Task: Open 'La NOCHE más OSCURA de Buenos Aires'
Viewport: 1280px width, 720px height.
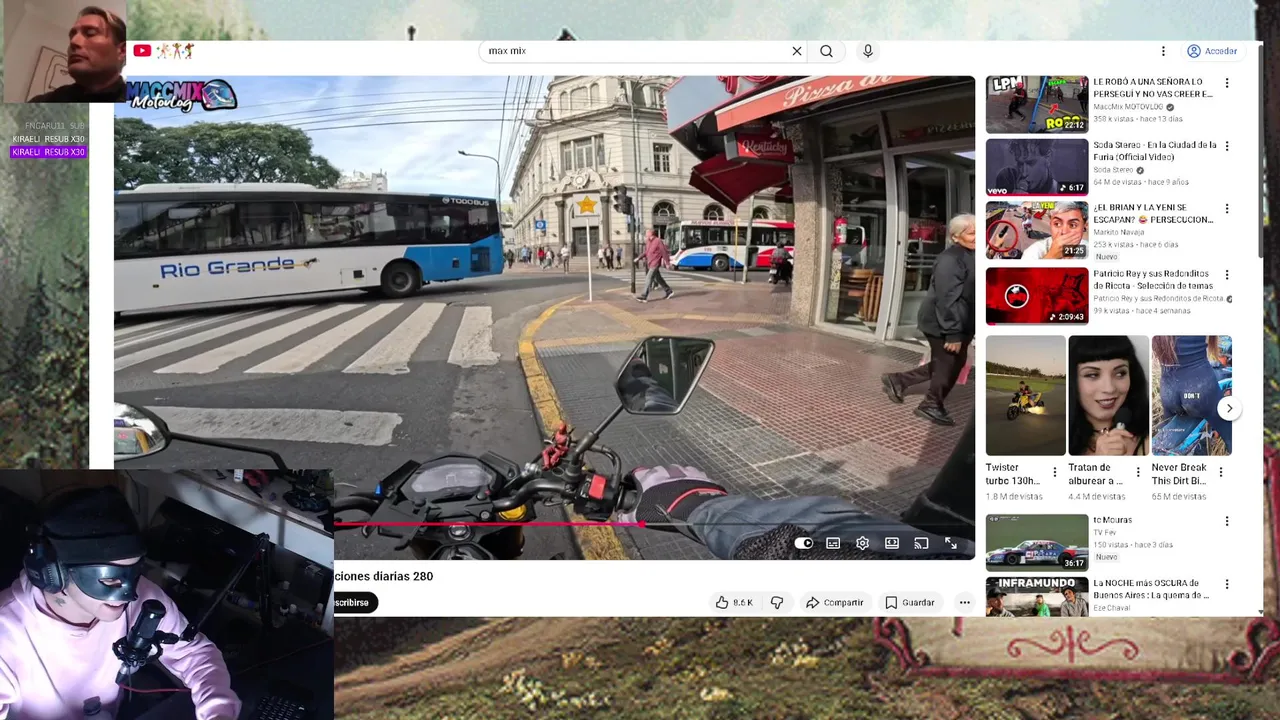Action: click(1037, 597)
